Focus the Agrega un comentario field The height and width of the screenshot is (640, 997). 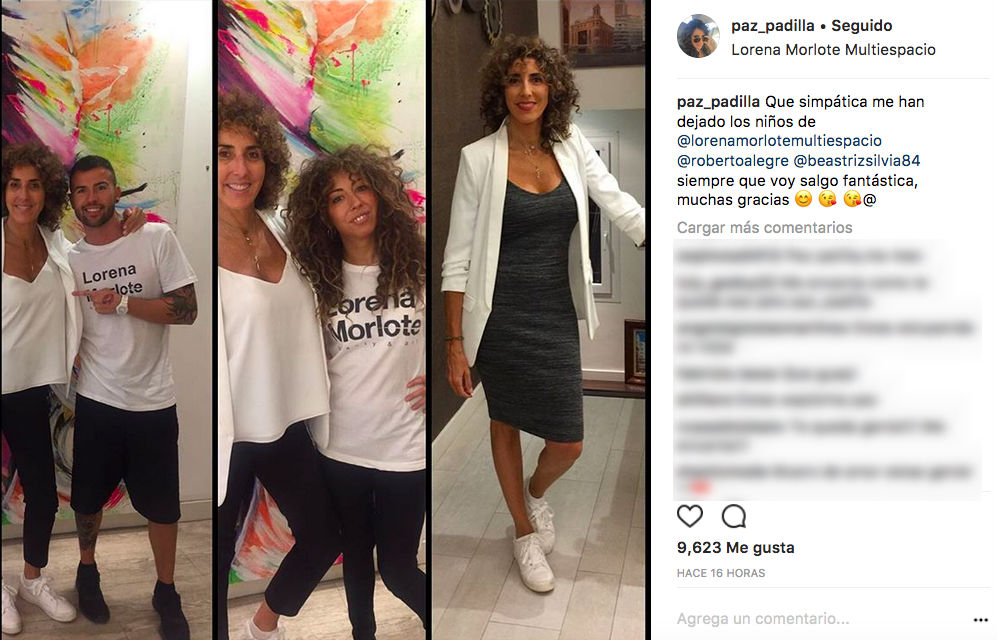[820, 618]
